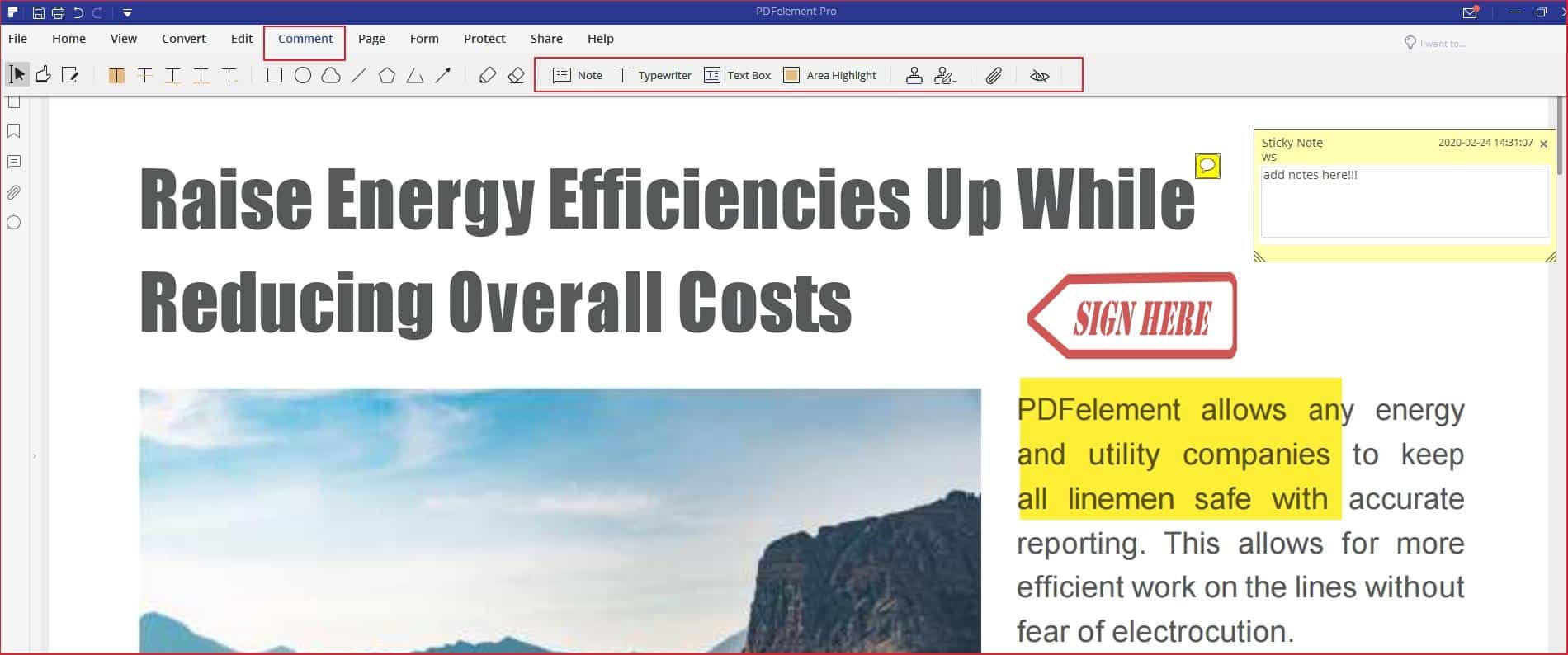Select the Connected lines tool
Screen dimensions: 1568x655
tap(415, 76)
